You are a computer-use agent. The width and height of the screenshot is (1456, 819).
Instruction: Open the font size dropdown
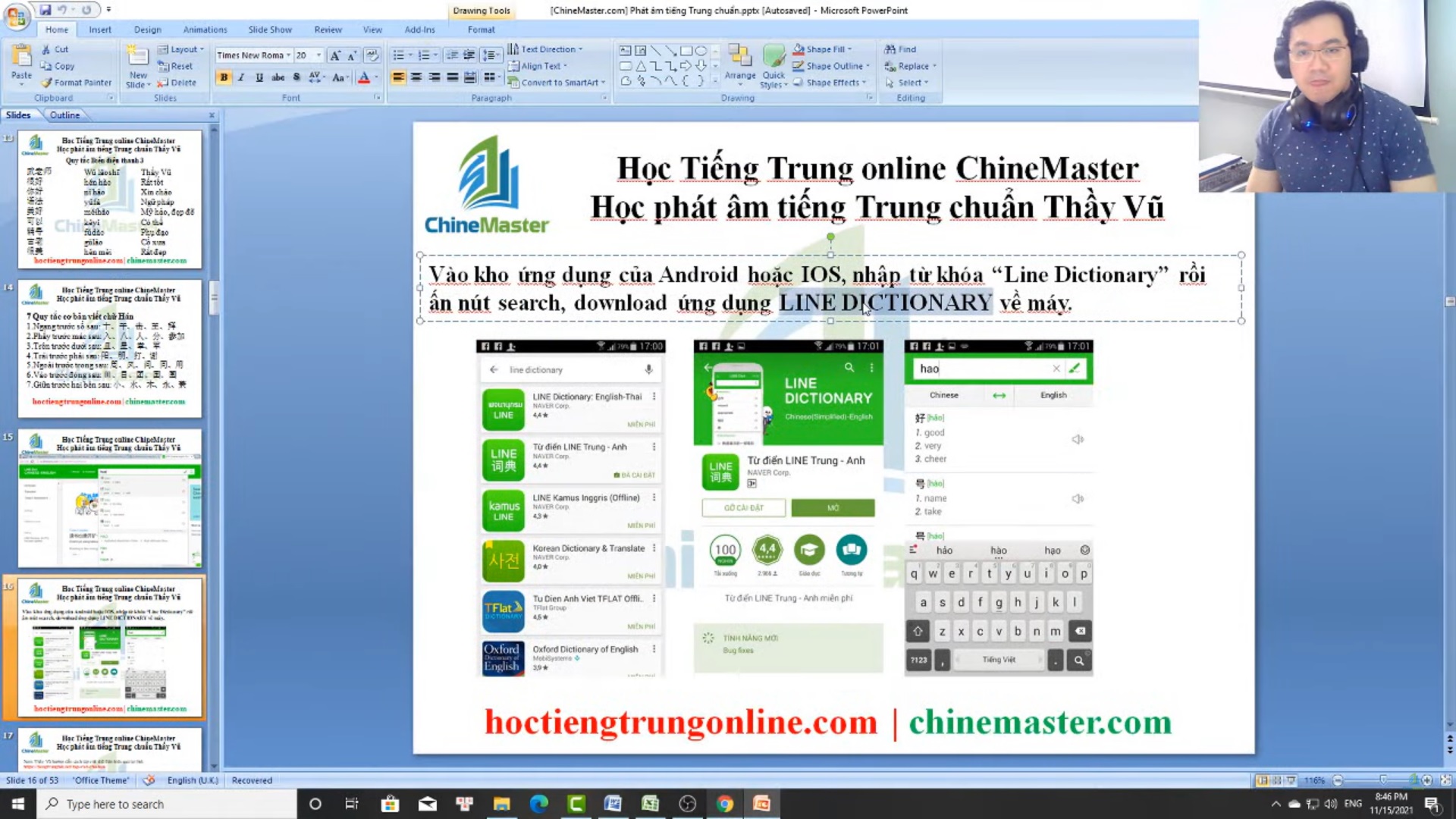pos(318,55)
